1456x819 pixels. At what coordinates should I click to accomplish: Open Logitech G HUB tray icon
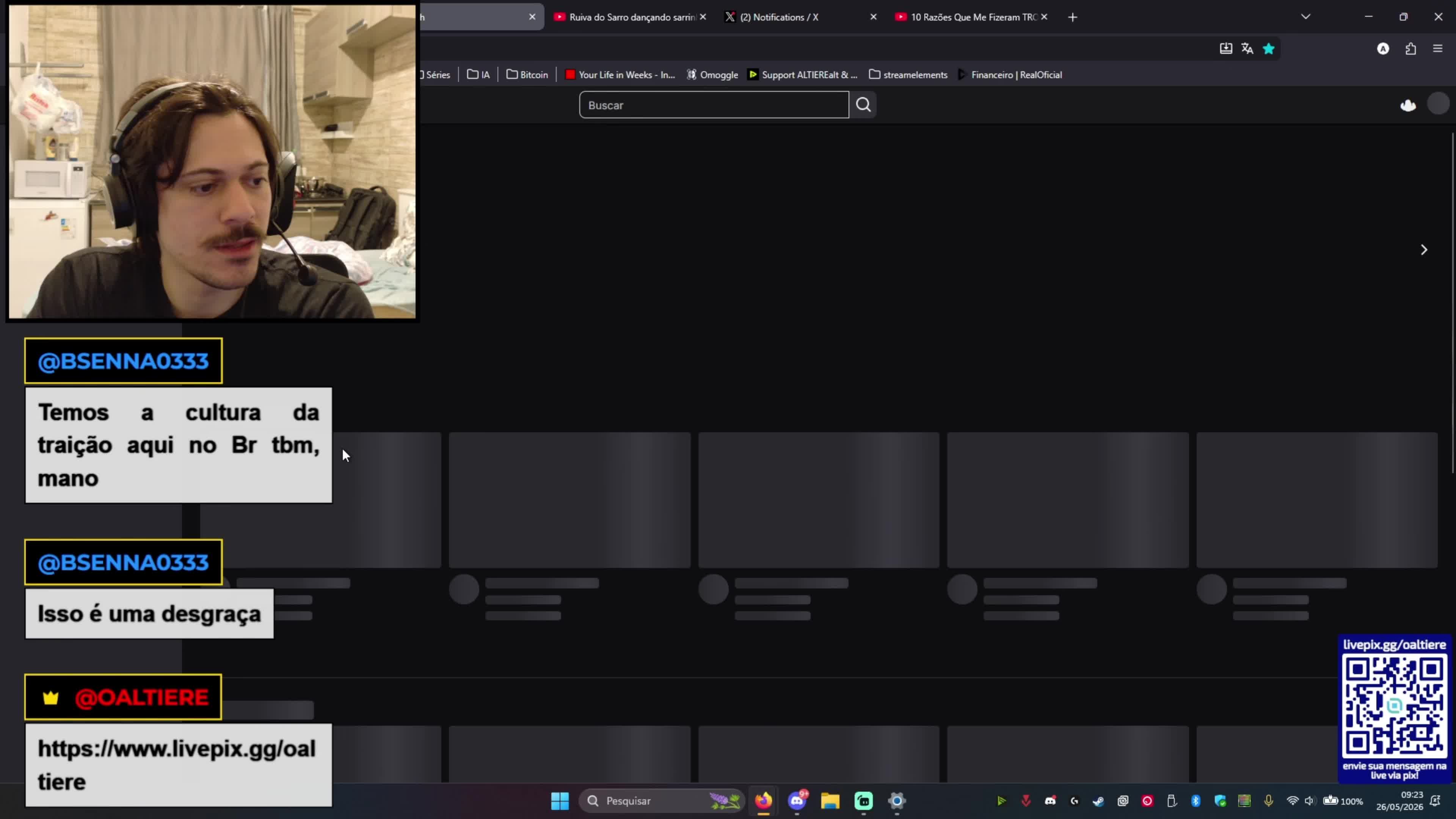pos(1075,800)
